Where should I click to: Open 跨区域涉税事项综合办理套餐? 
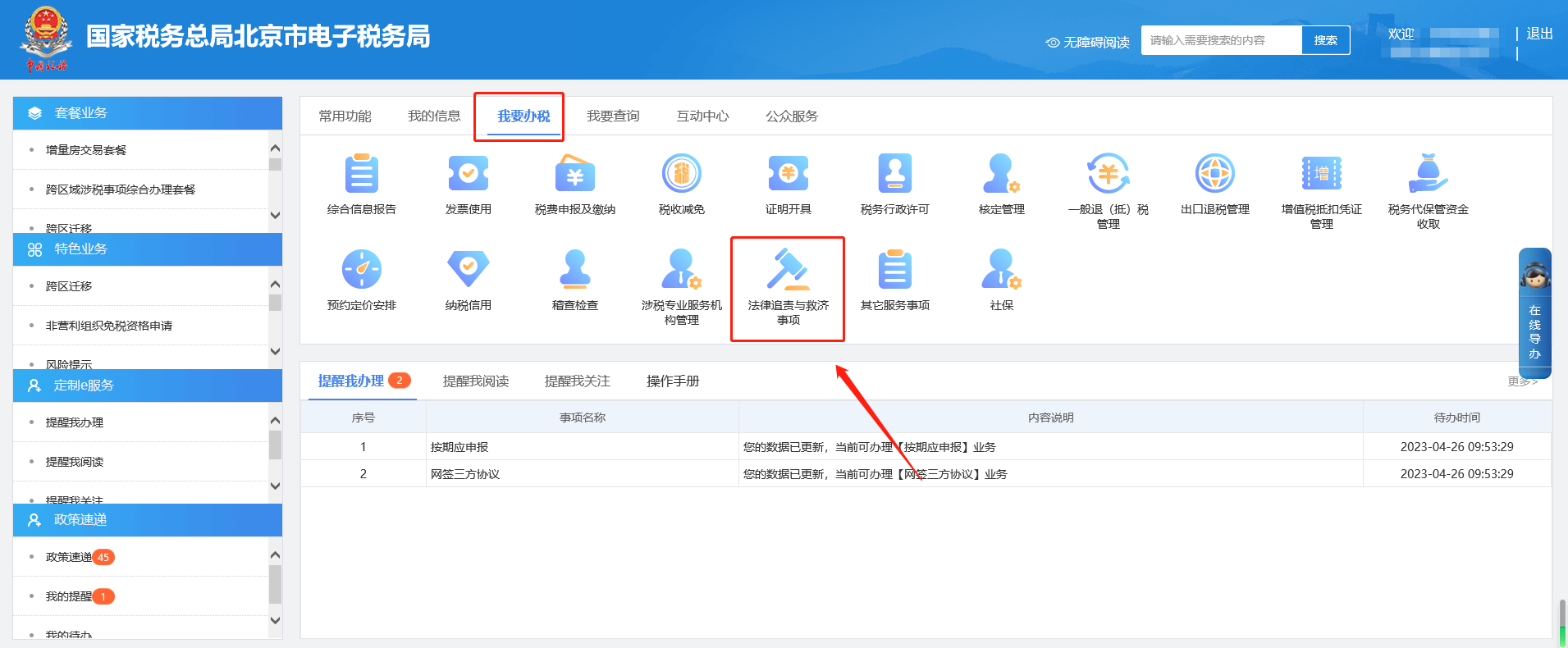pos(121,189)
